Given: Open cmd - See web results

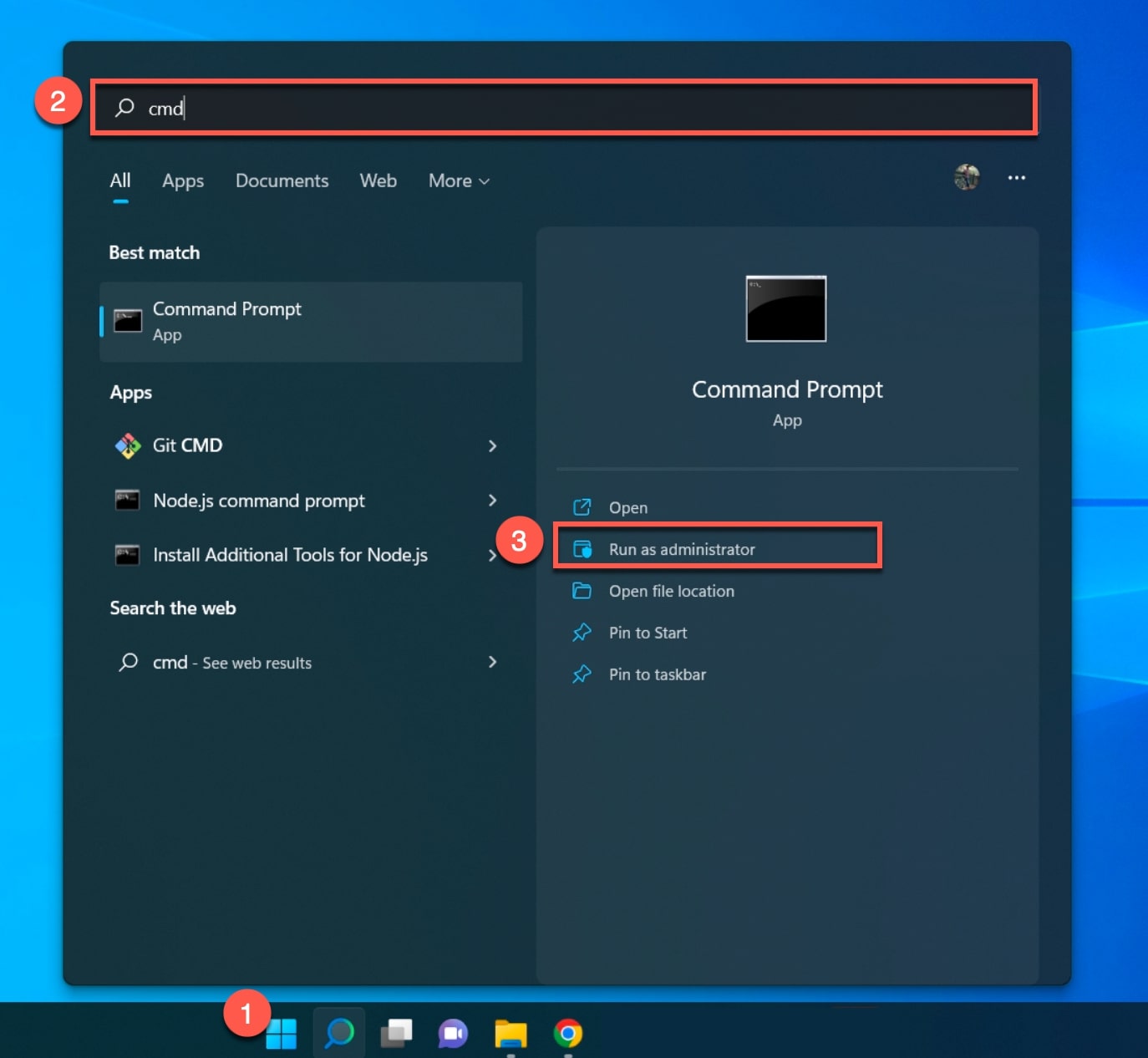Looking at the screenshot, I should pyautogui.click(x=311, y=663).
